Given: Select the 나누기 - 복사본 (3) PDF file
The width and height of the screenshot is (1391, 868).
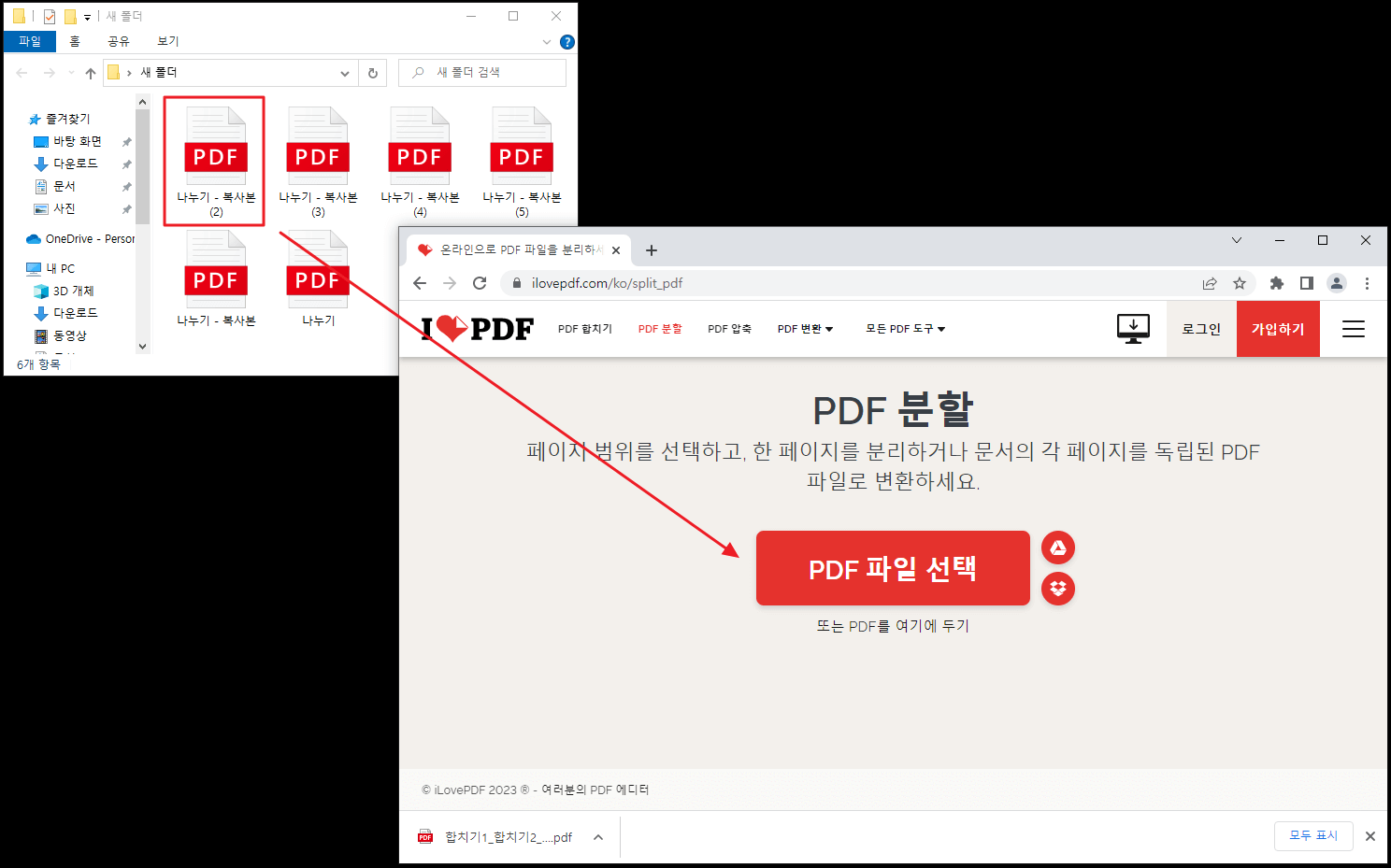Looking at the screenshot, I should (x=317, y=159).
